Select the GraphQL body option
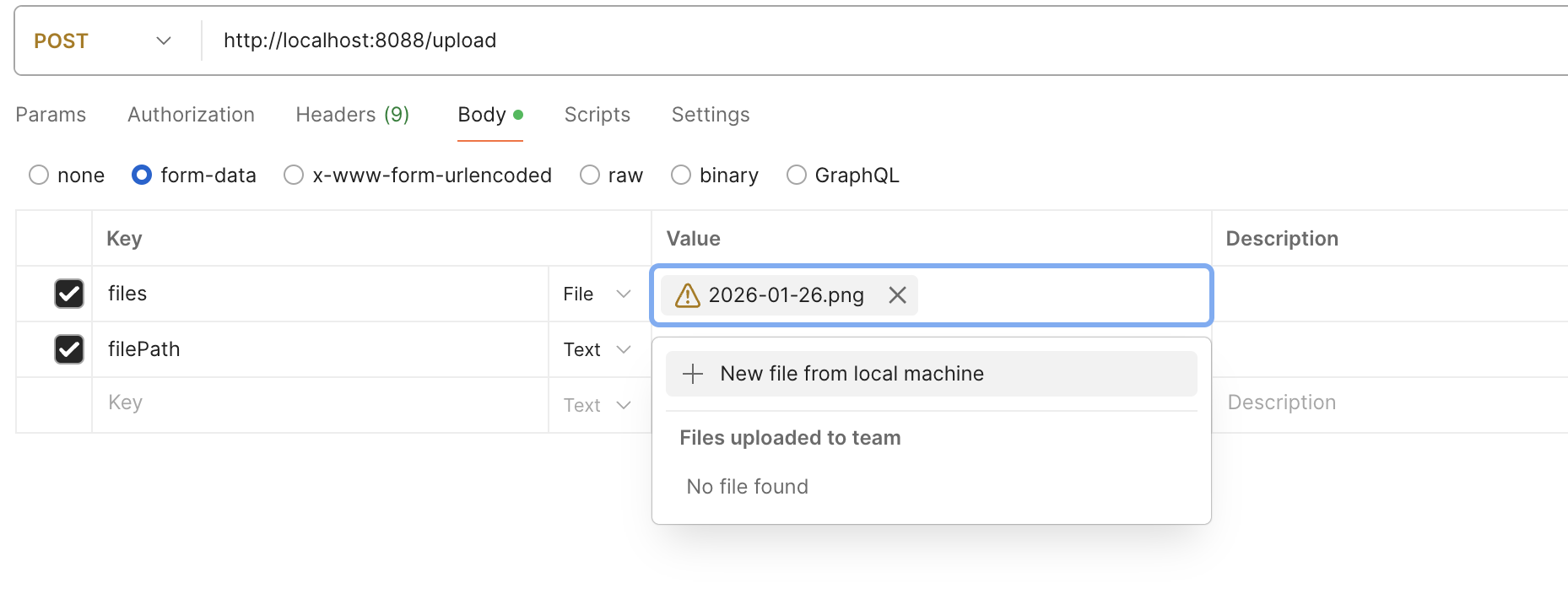This screenshot has height=594, width=1568. [x=796, y=175]
